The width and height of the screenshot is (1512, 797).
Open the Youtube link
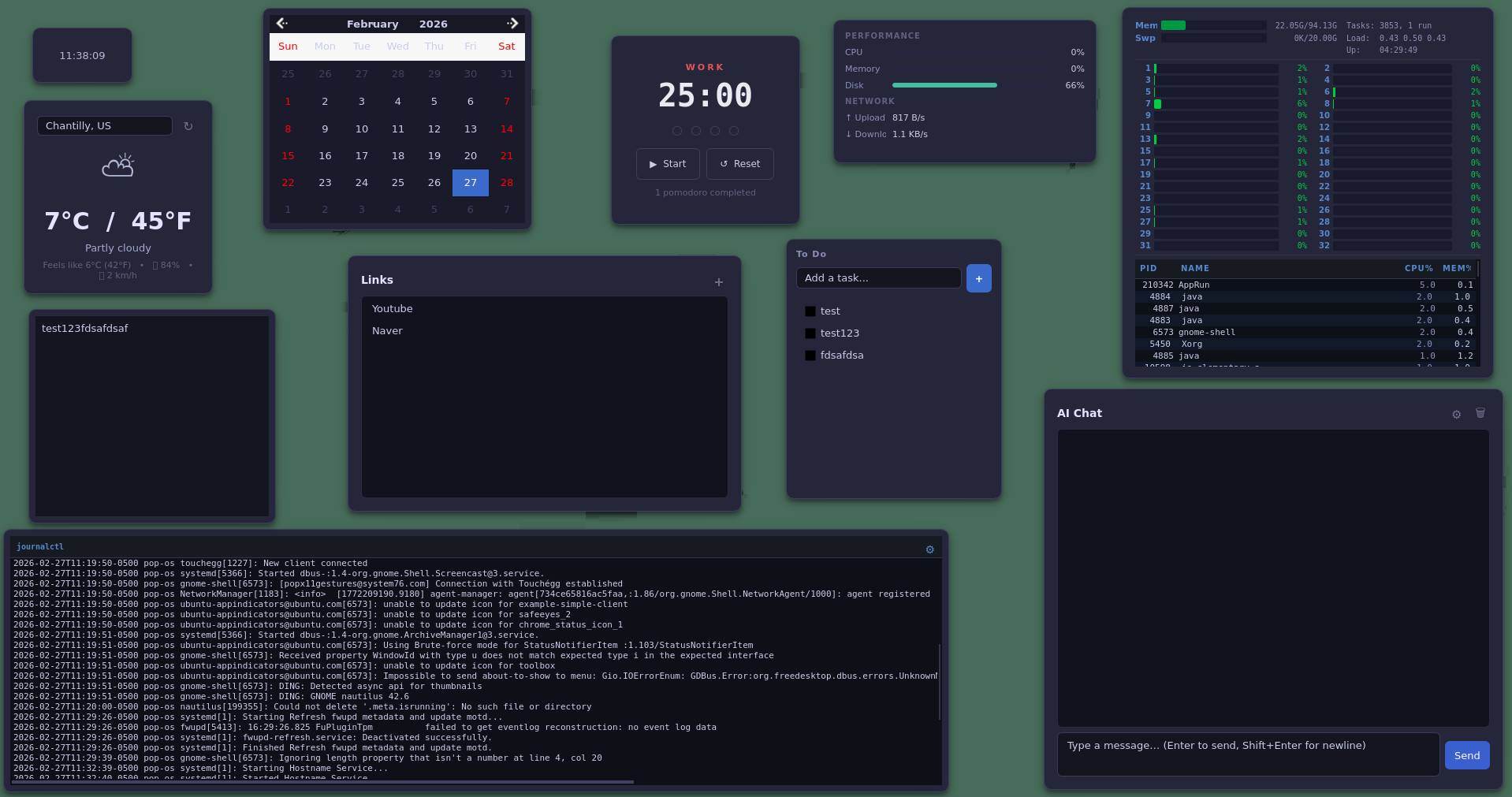(392, 308)
